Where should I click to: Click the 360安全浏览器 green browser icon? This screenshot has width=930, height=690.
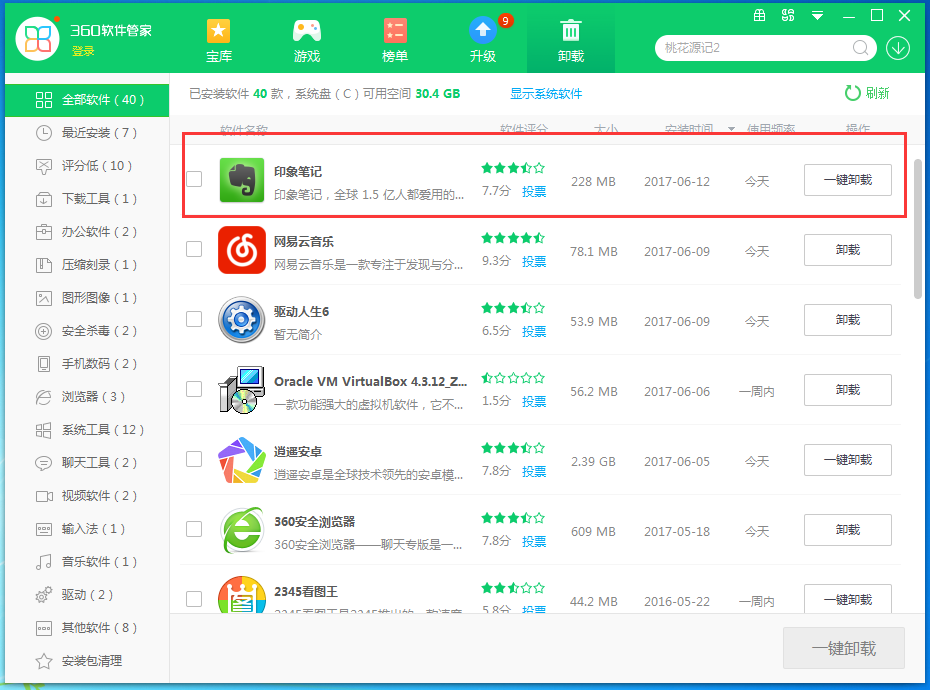coord(244,530)
